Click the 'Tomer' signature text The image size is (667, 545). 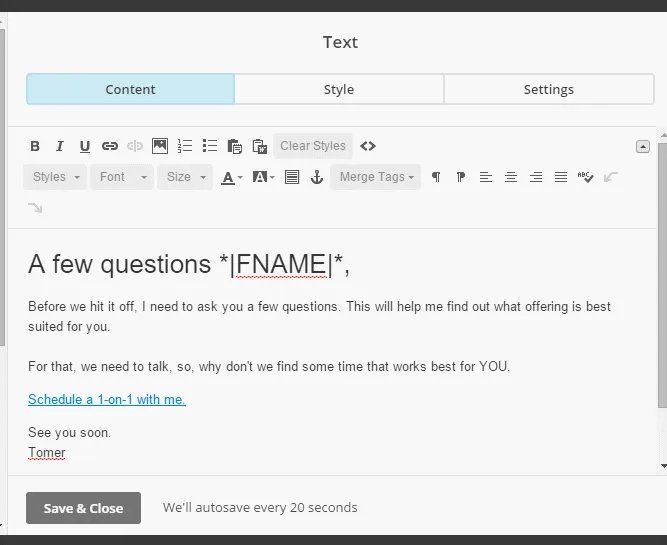[47, 452]
